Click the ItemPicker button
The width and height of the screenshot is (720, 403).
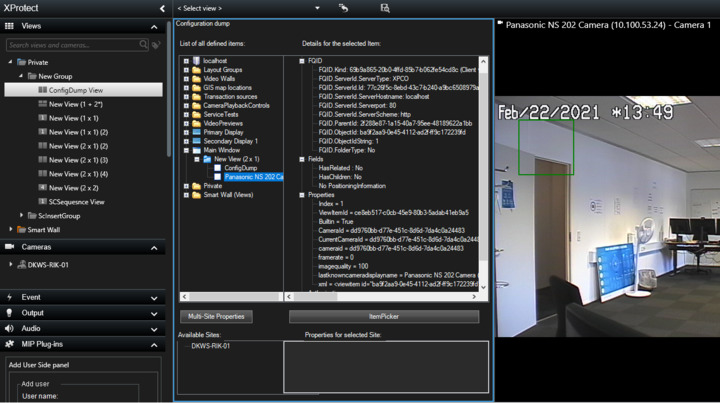383,317
